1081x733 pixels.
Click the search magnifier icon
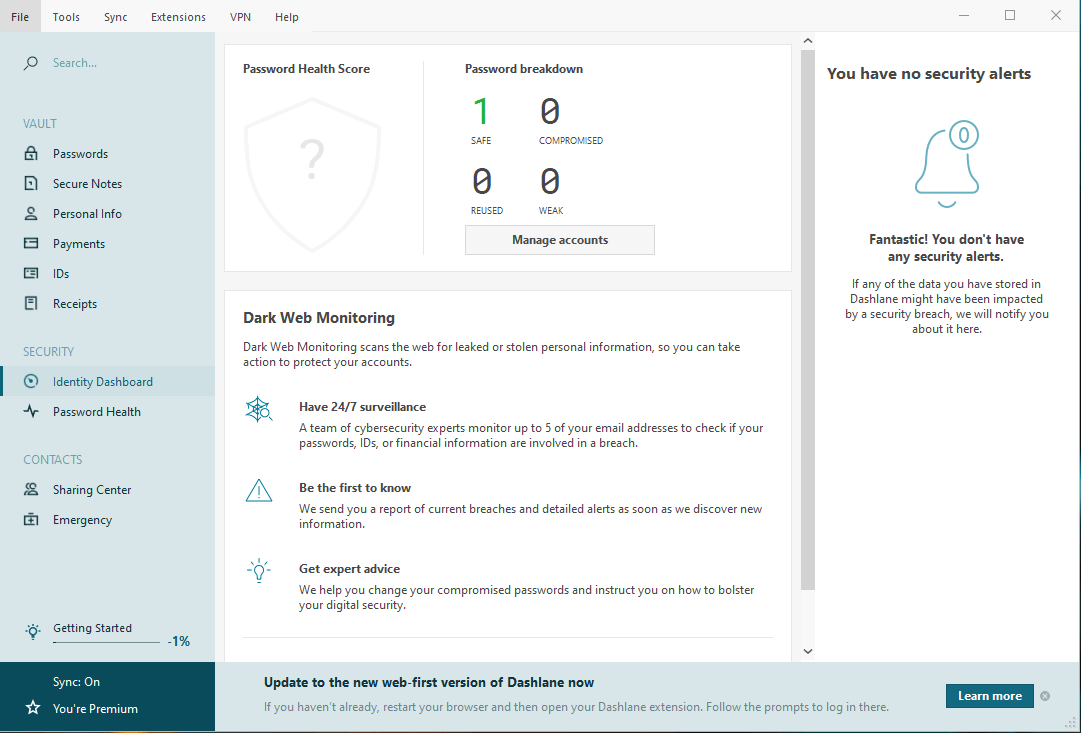click(x=30, y=63)
